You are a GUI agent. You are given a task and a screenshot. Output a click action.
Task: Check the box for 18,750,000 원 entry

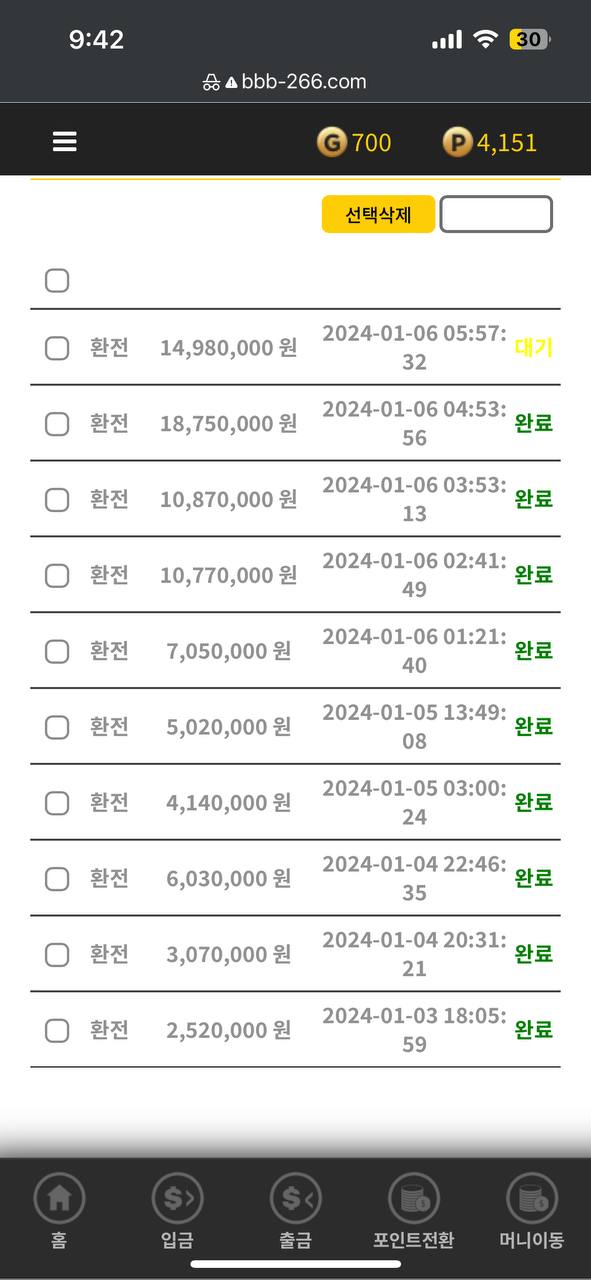(57, 424)
